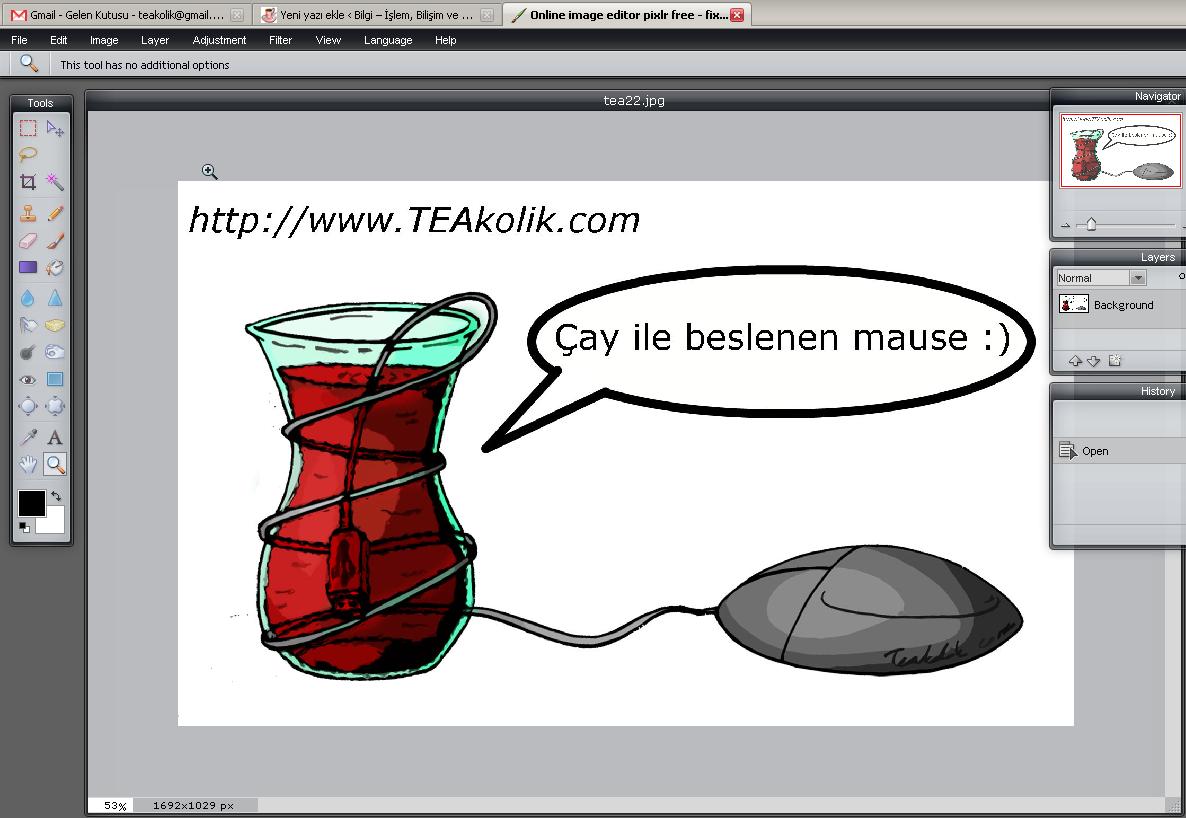
Task: Click the Navigator image thumbnail
Action: click(1120, 150)
